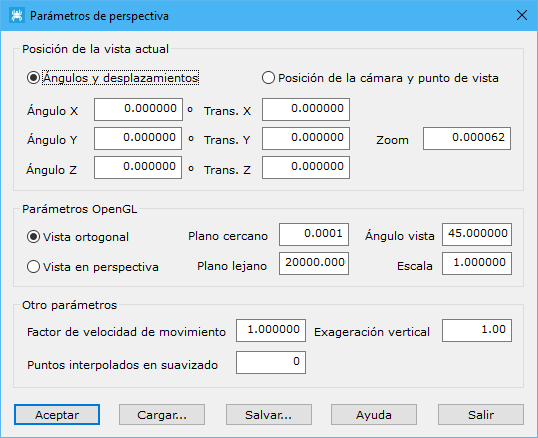Edit the Trans. X field
This screenshot has width=538, height=438.
click(306, 109)
